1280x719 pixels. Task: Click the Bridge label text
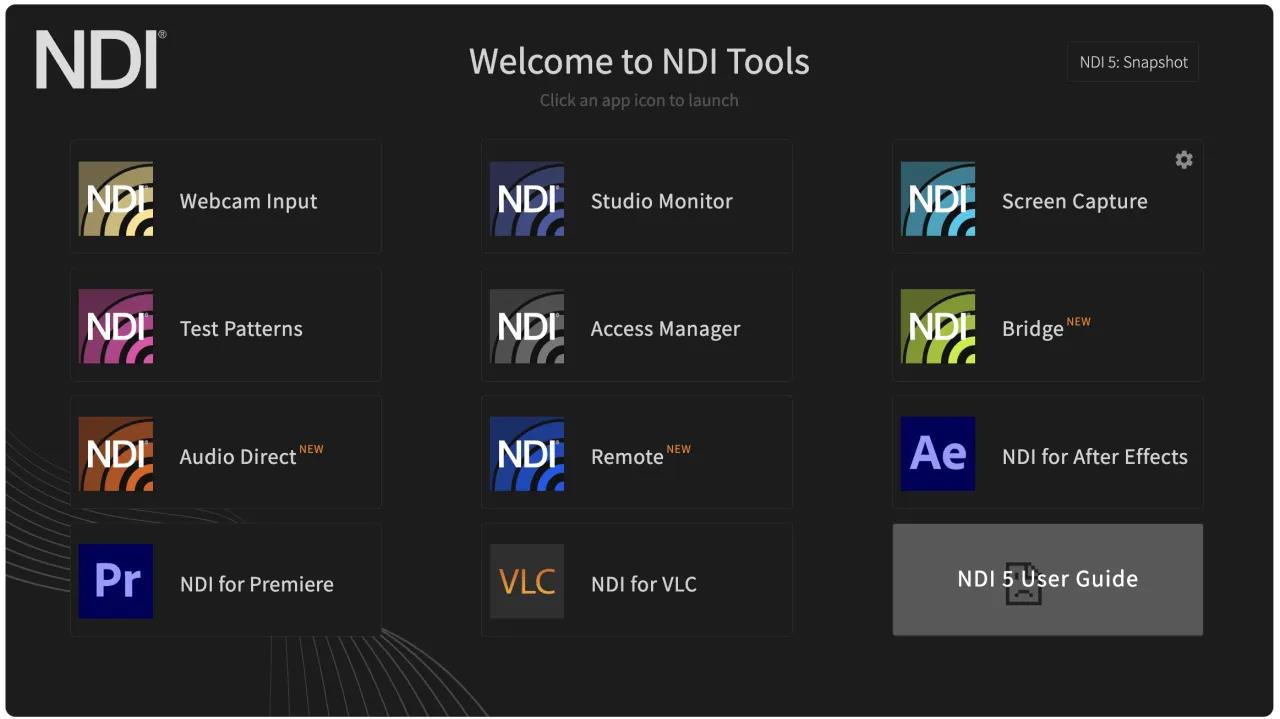point(1033,330)
